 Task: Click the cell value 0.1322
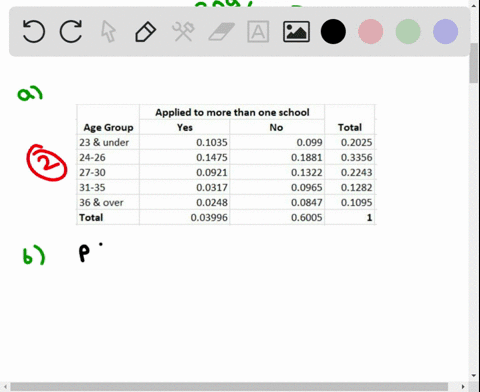click(307, 172)
